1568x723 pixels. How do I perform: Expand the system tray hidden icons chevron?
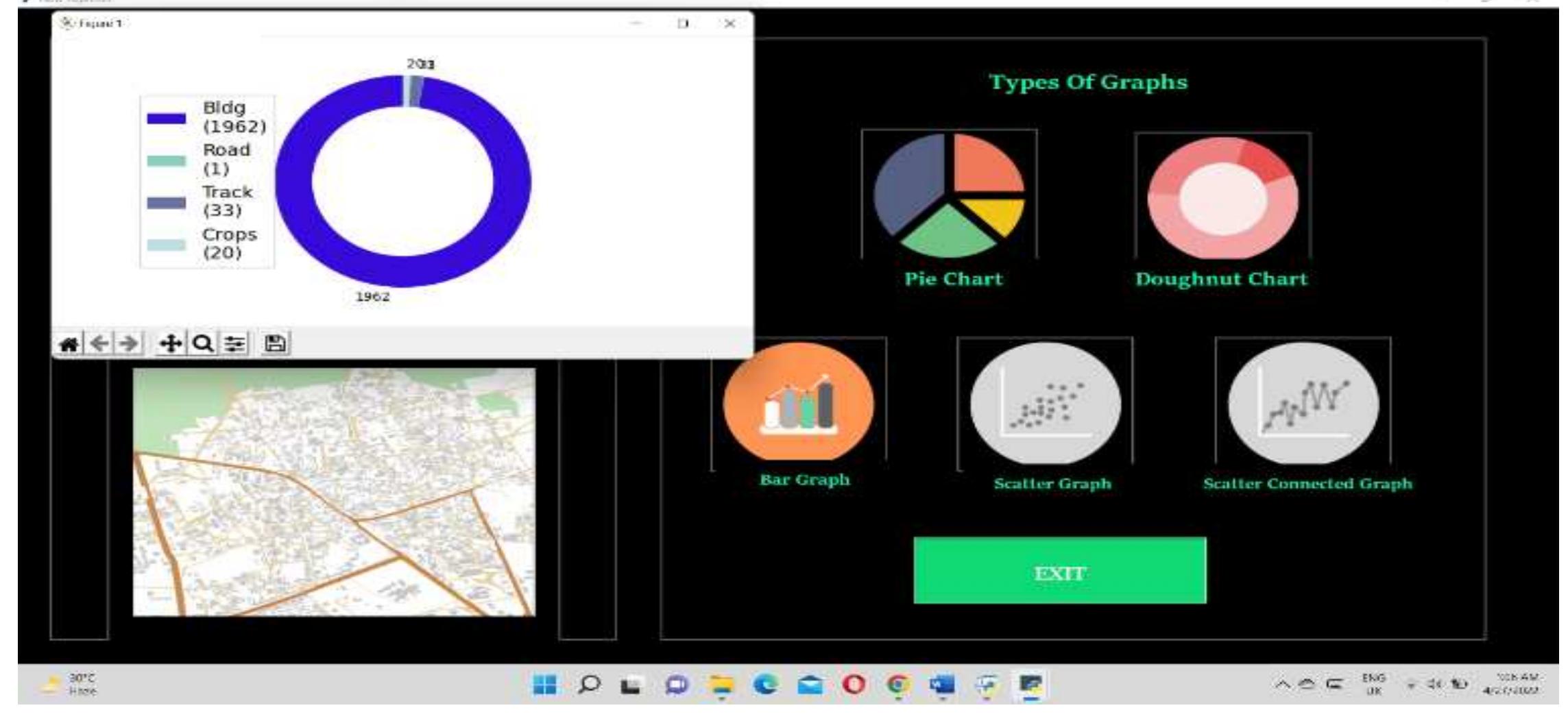click(1281, 684)
